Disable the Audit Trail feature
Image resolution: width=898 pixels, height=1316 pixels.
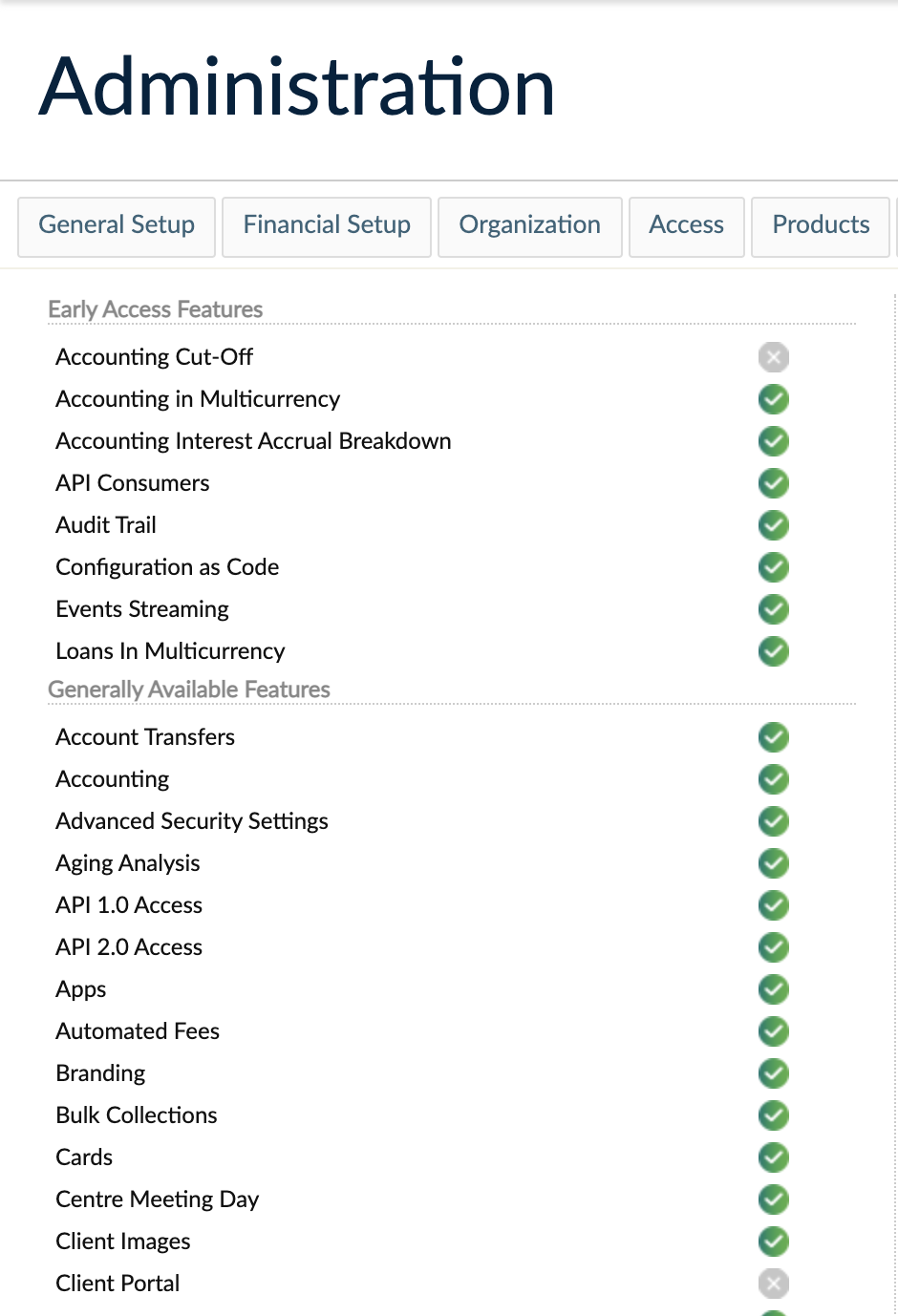[x=773, y=525]
